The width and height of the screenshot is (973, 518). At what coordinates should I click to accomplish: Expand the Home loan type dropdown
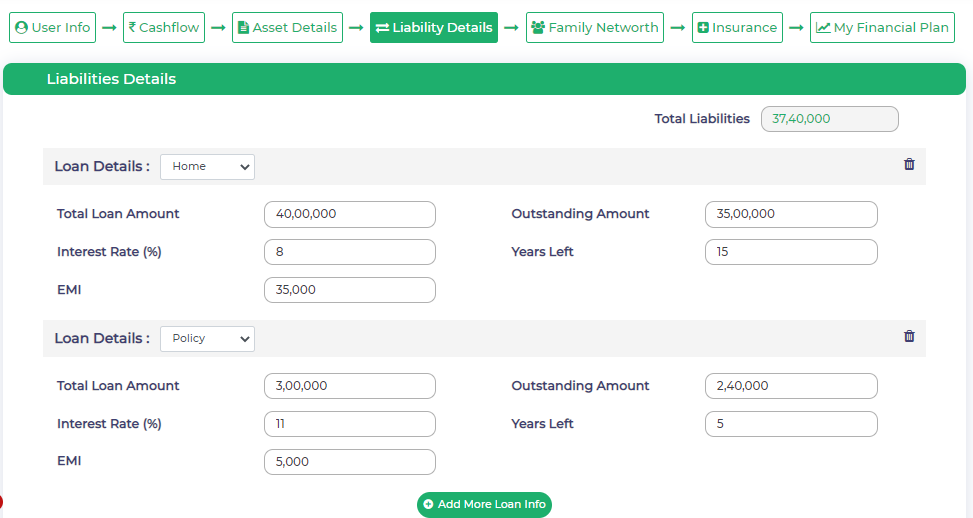(x=207, y=167)
